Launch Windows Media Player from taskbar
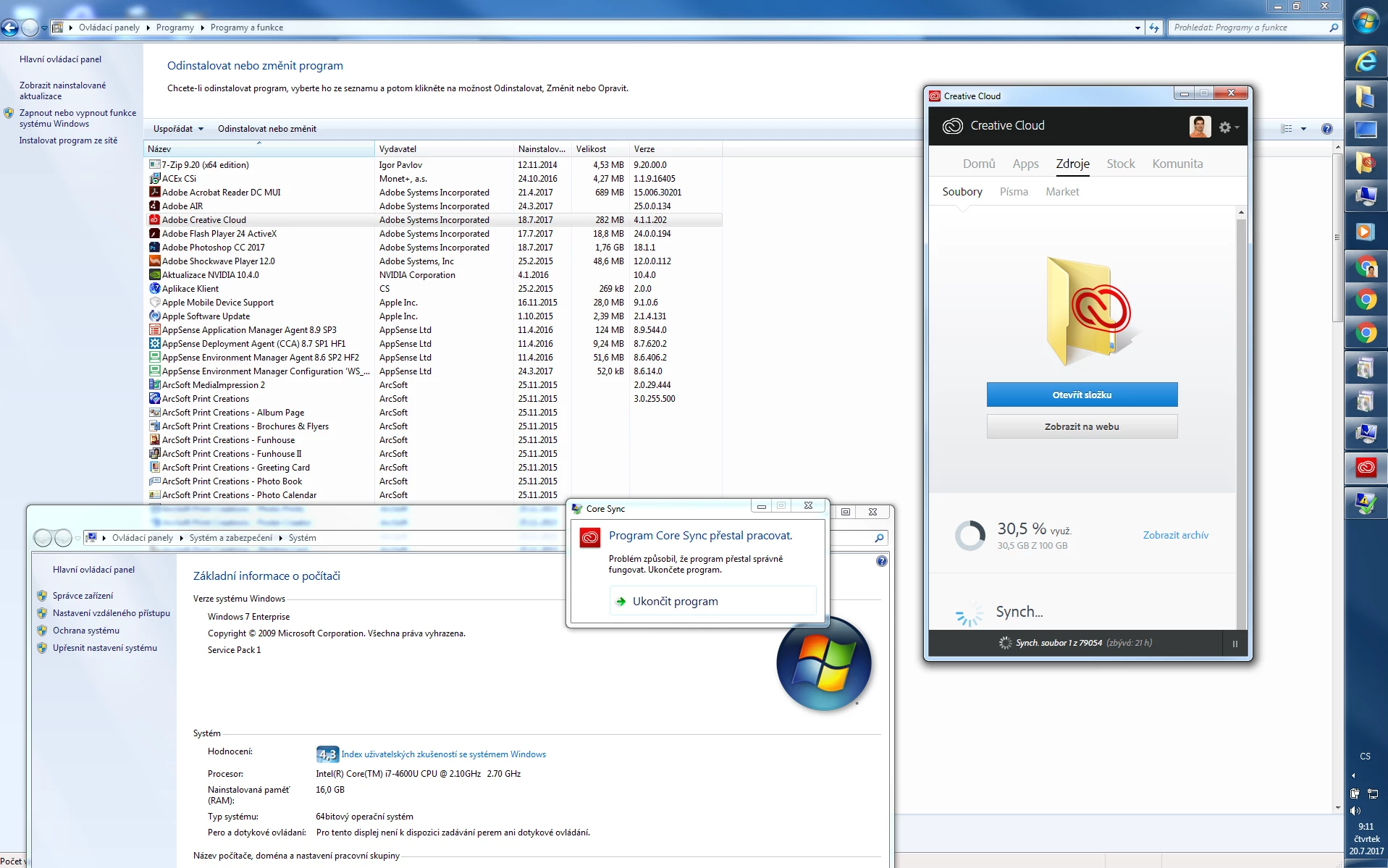 coord(1366,232)
